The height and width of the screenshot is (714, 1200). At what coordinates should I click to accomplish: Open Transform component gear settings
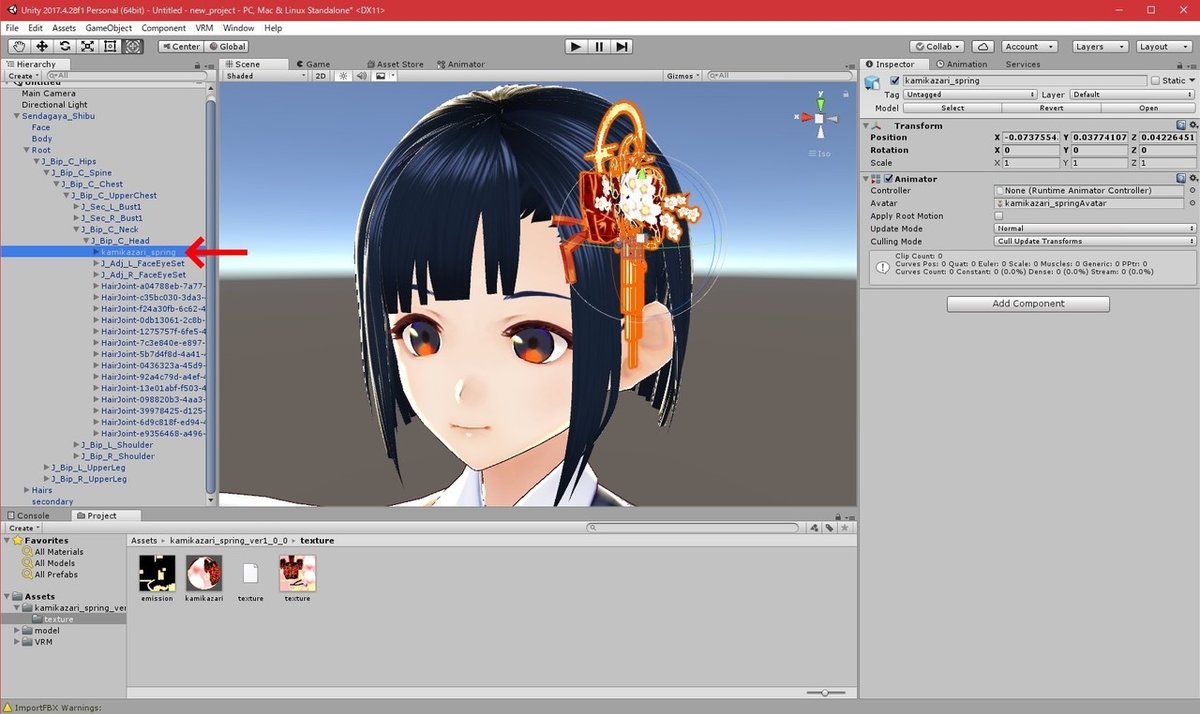(1192, 126)
